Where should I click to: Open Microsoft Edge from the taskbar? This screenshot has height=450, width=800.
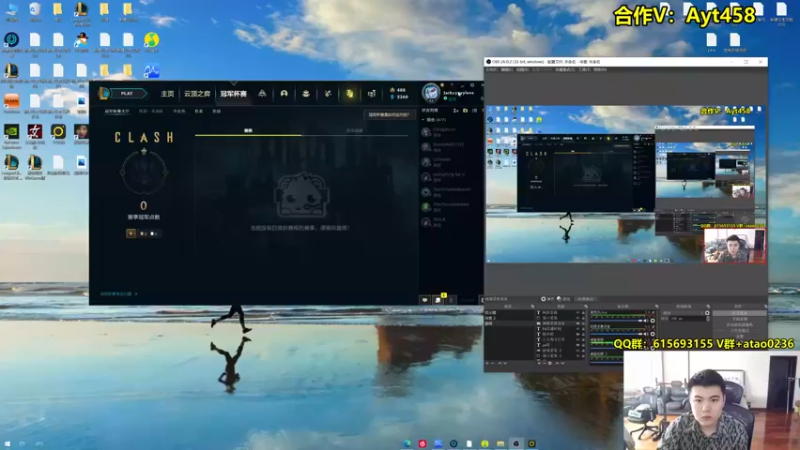click(407, 444)
